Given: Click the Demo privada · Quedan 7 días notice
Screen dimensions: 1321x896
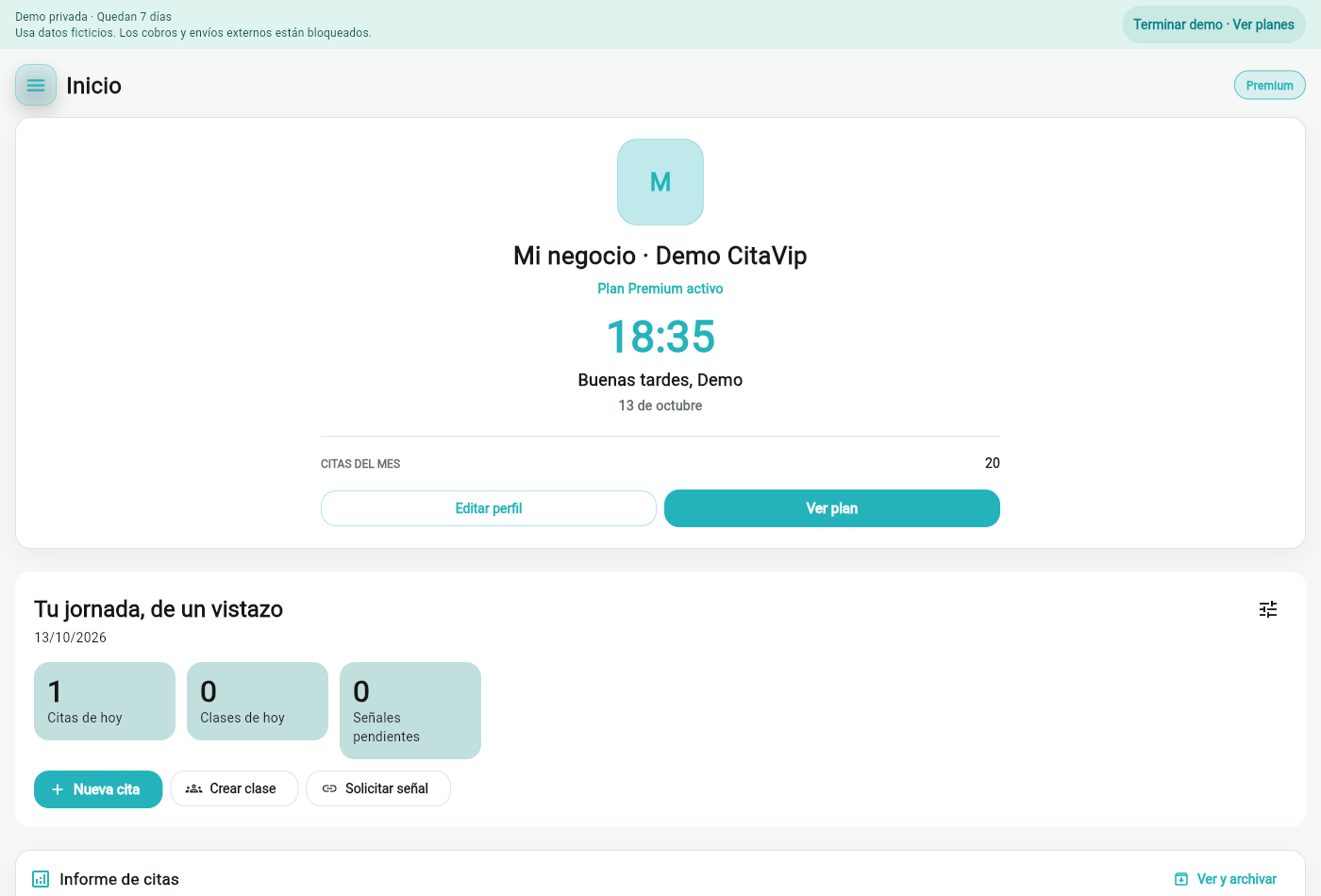Looking at the screenshot, I should pyautogui.click(x=93, y=17).
